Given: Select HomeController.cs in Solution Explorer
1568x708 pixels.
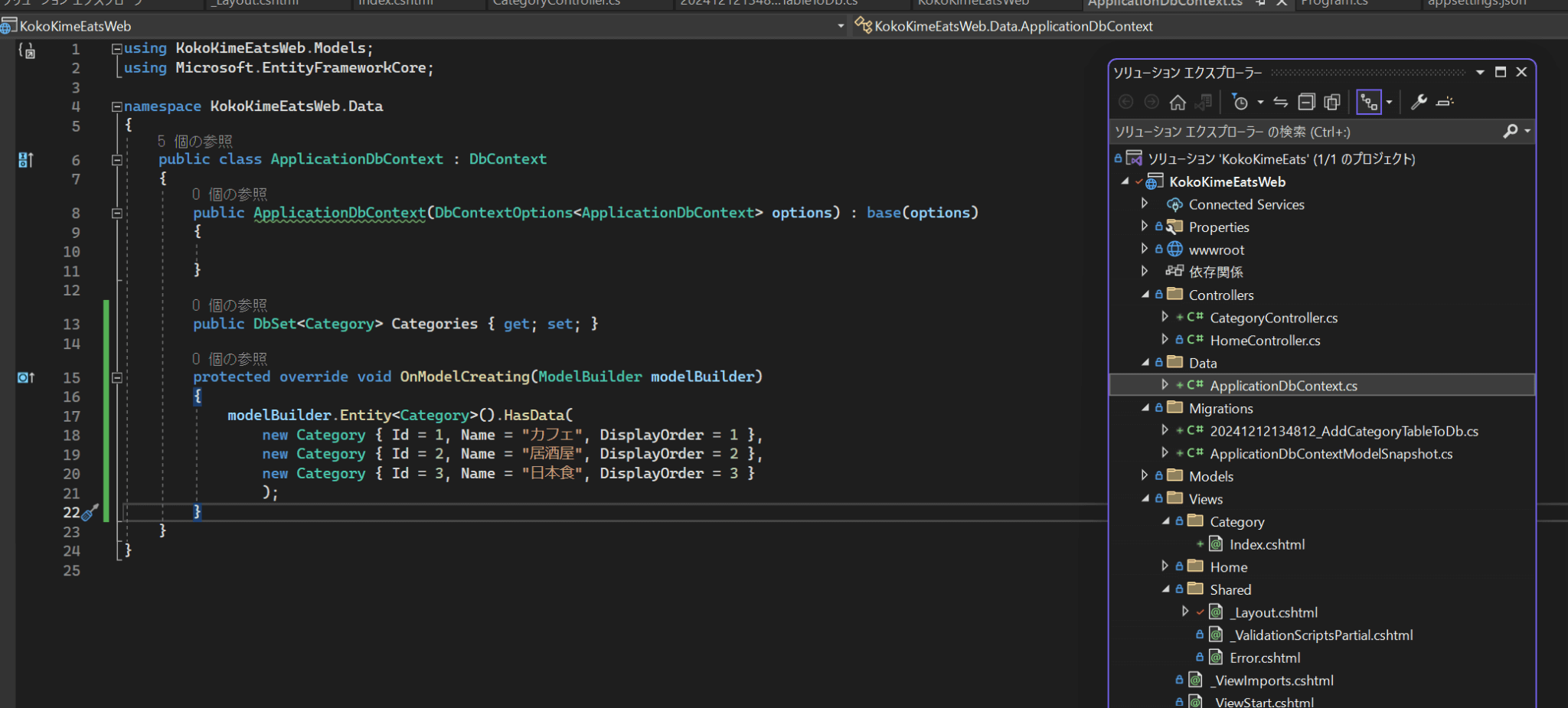Looking at the screenshot, I should (1265, 340).
